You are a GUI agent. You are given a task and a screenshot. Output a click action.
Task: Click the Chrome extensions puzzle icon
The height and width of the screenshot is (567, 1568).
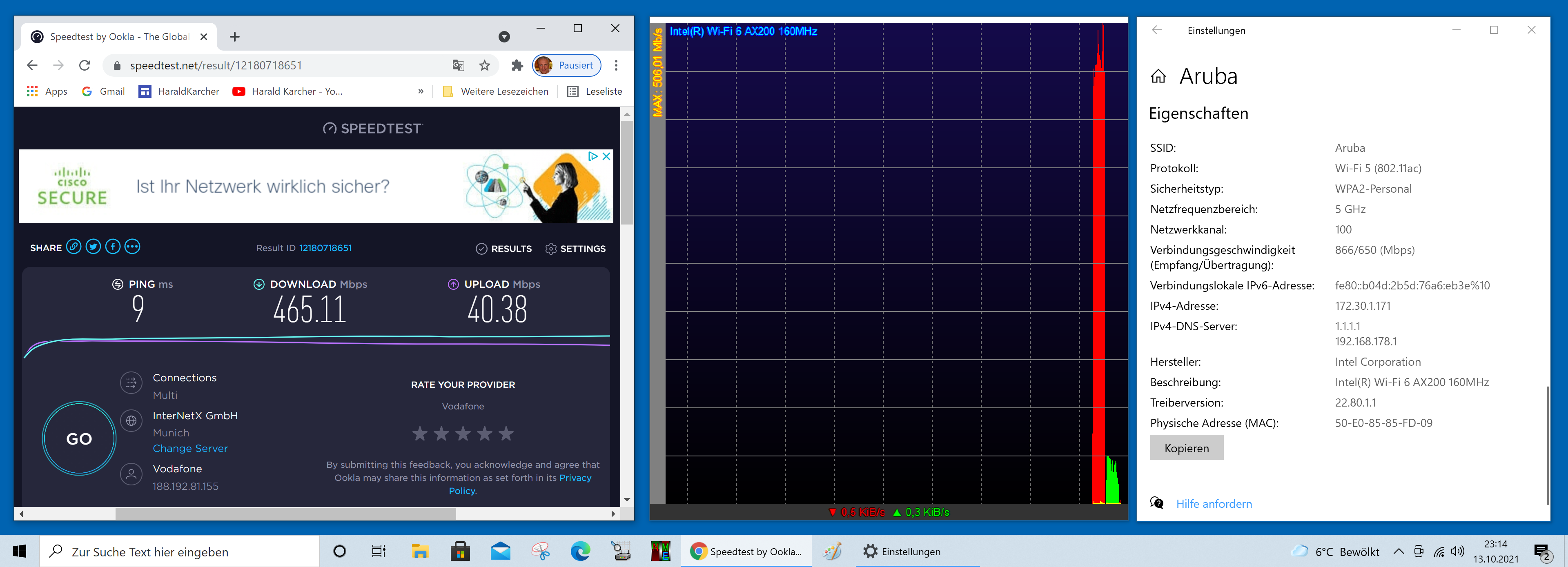517,66
